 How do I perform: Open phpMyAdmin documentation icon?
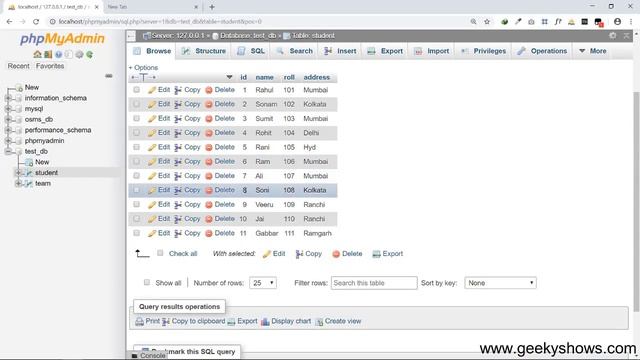[x=58, y=54]
